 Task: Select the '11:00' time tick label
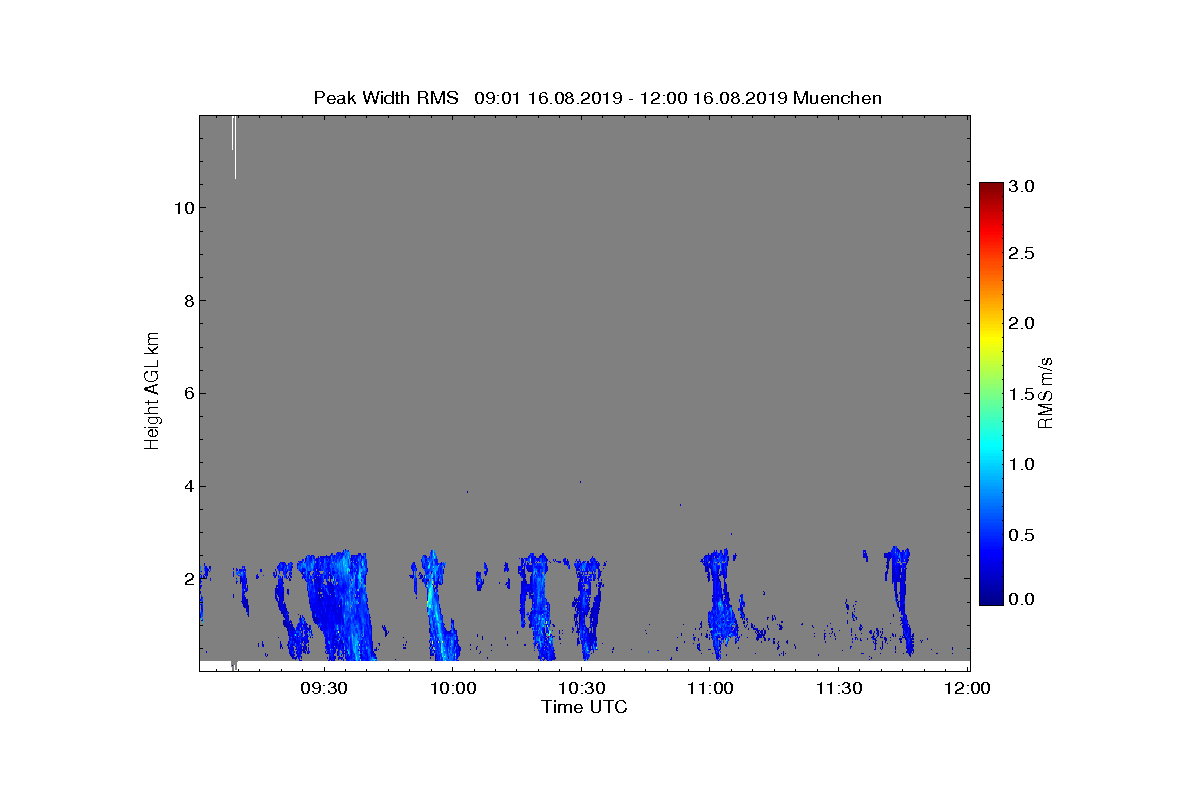click(711, 688)
